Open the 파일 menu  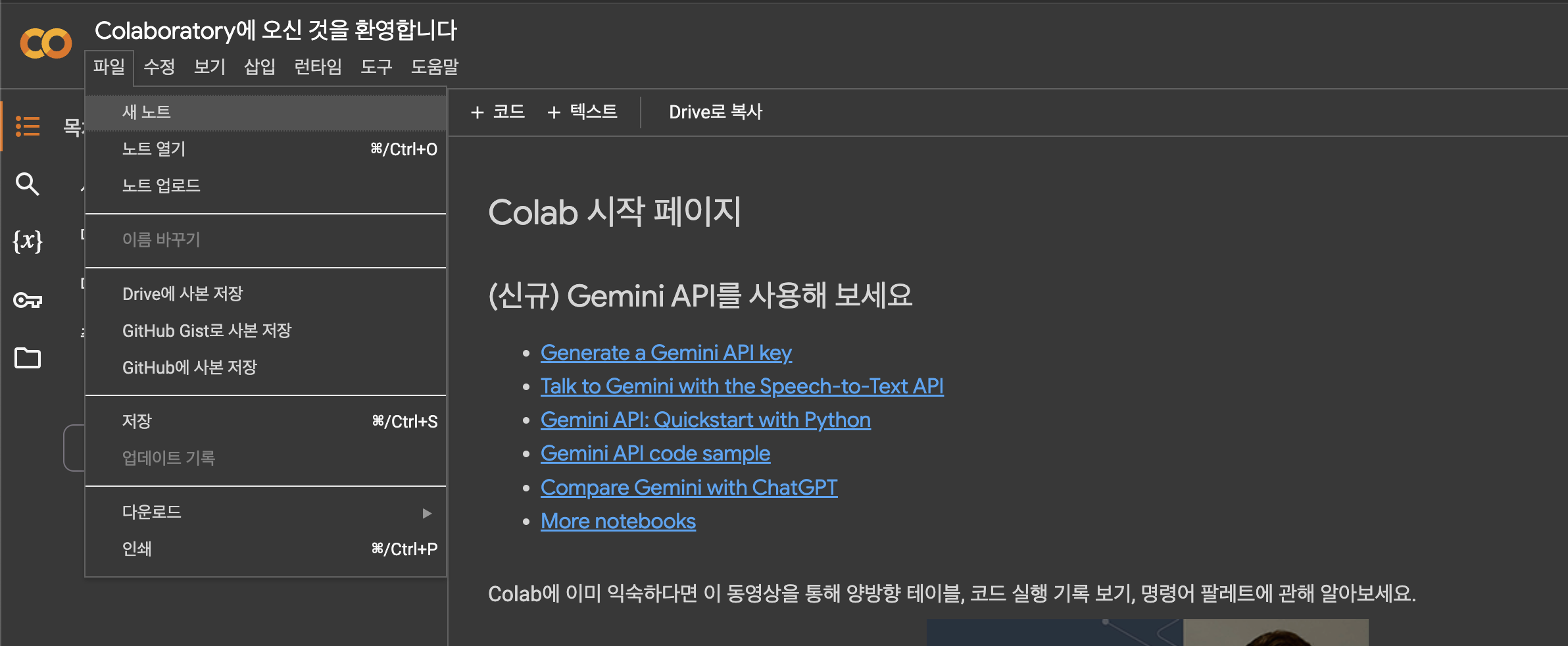tap(109, 66)
